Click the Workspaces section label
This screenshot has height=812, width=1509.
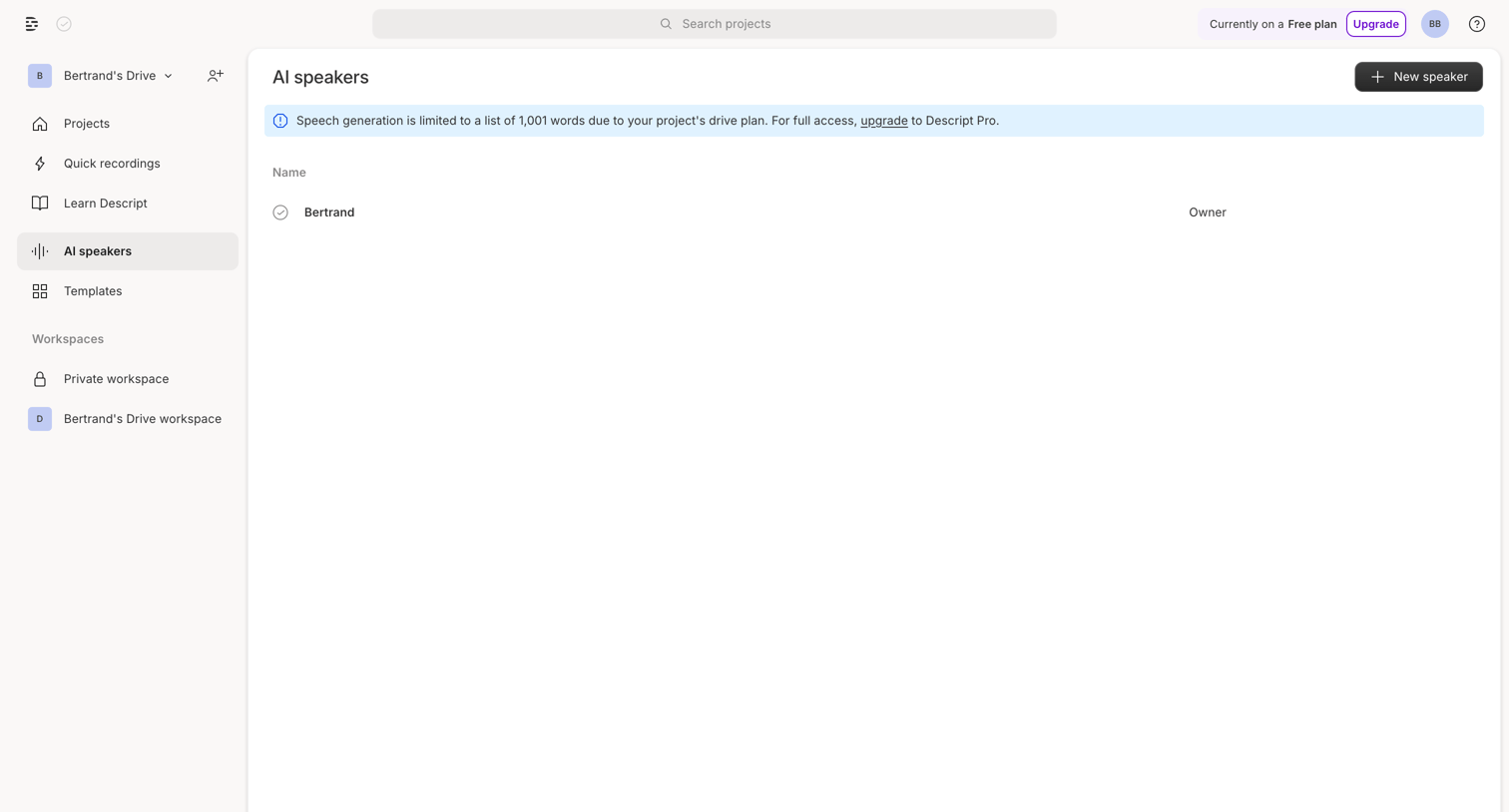(x=68, y=339)
